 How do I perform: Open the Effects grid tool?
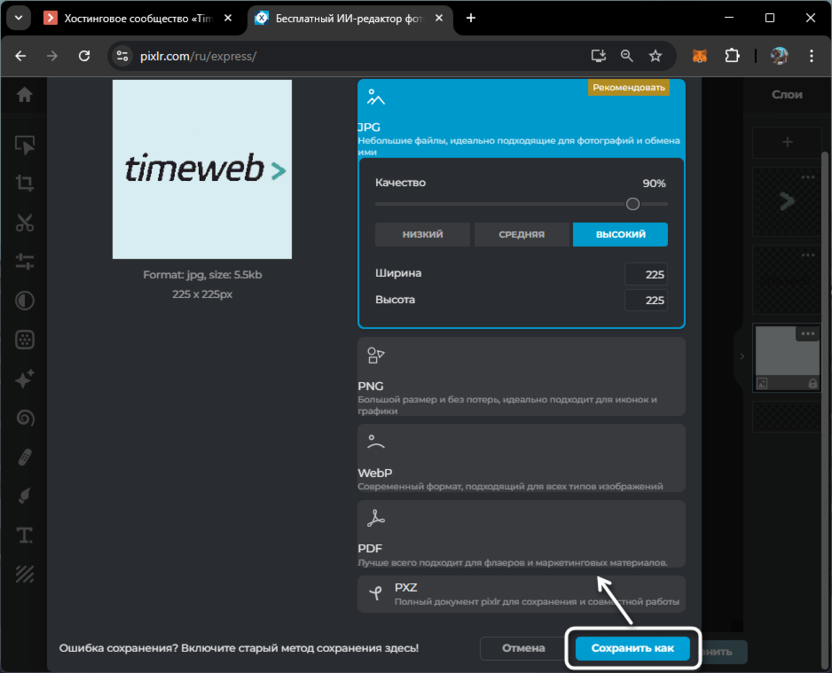click(x=24, y=340)
